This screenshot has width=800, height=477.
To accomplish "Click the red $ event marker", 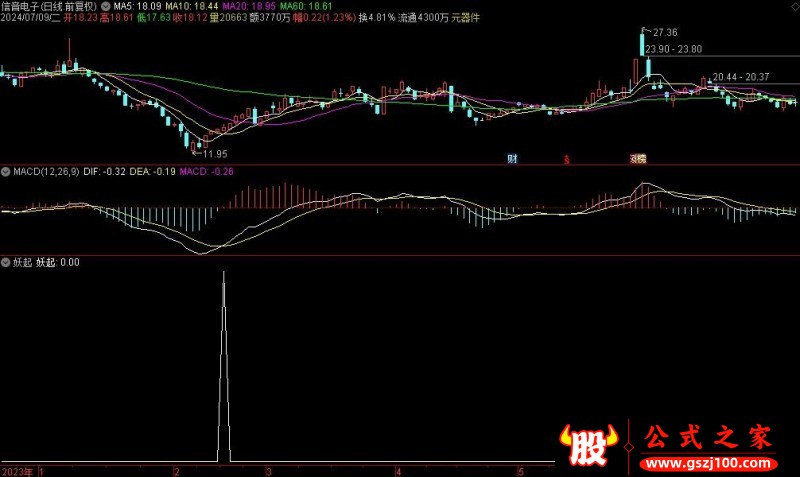I will [x=566, y=160].
